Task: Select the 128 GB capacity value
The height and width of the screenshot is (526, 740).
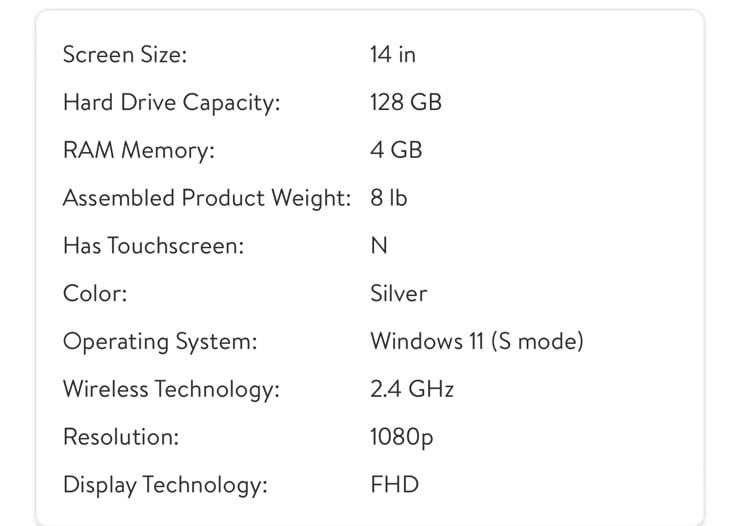Action: 406,102
